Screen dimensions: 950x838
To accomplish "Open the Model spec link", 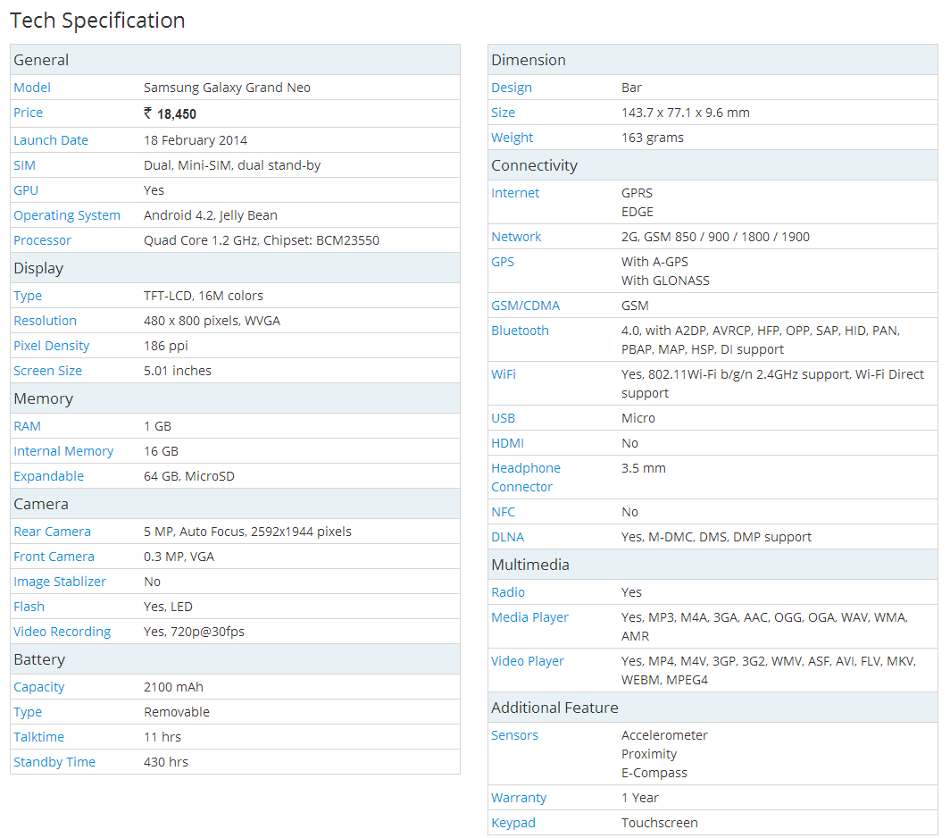I will [32, 88].
